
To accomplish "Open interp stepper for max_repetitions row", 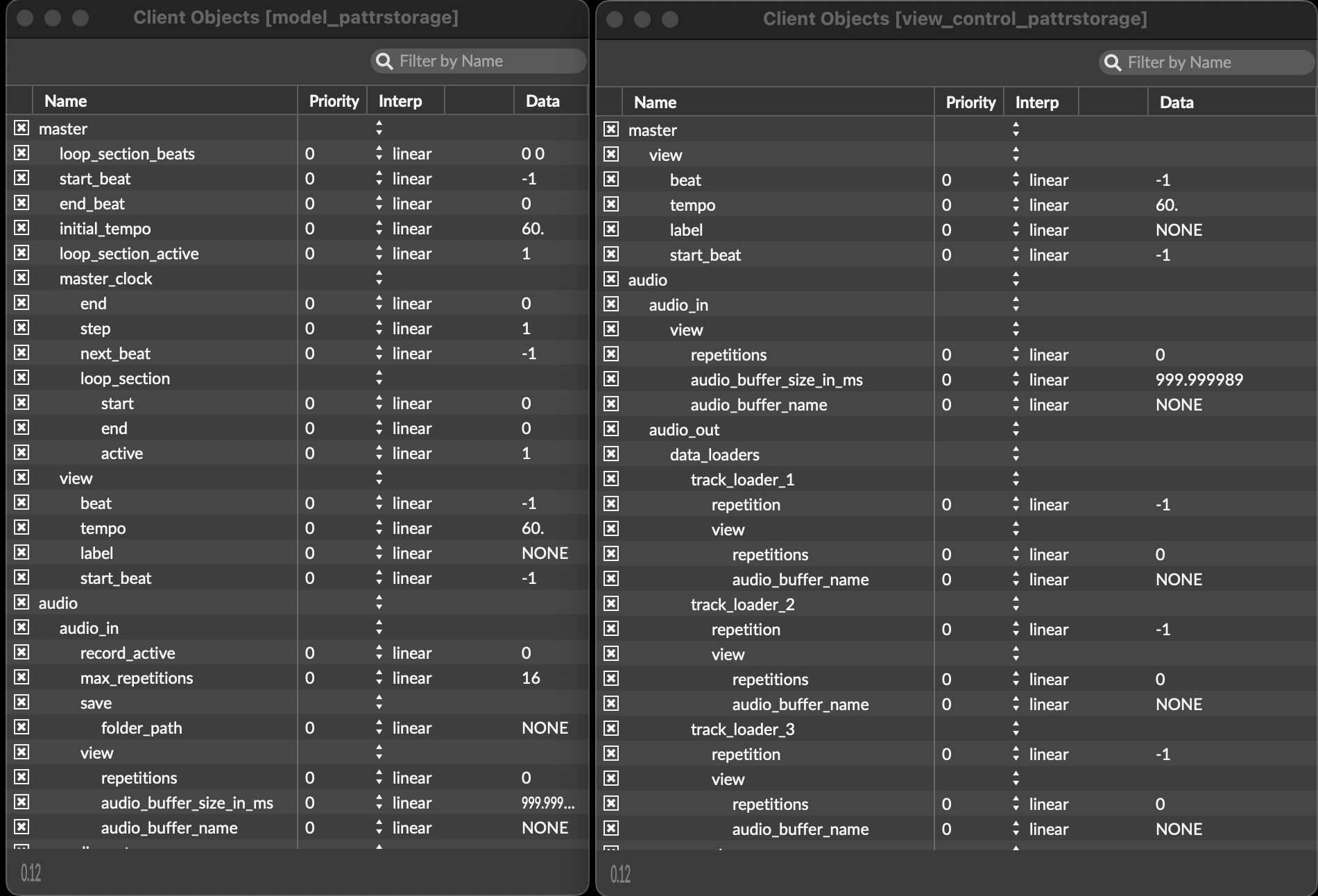I will 379,678.
